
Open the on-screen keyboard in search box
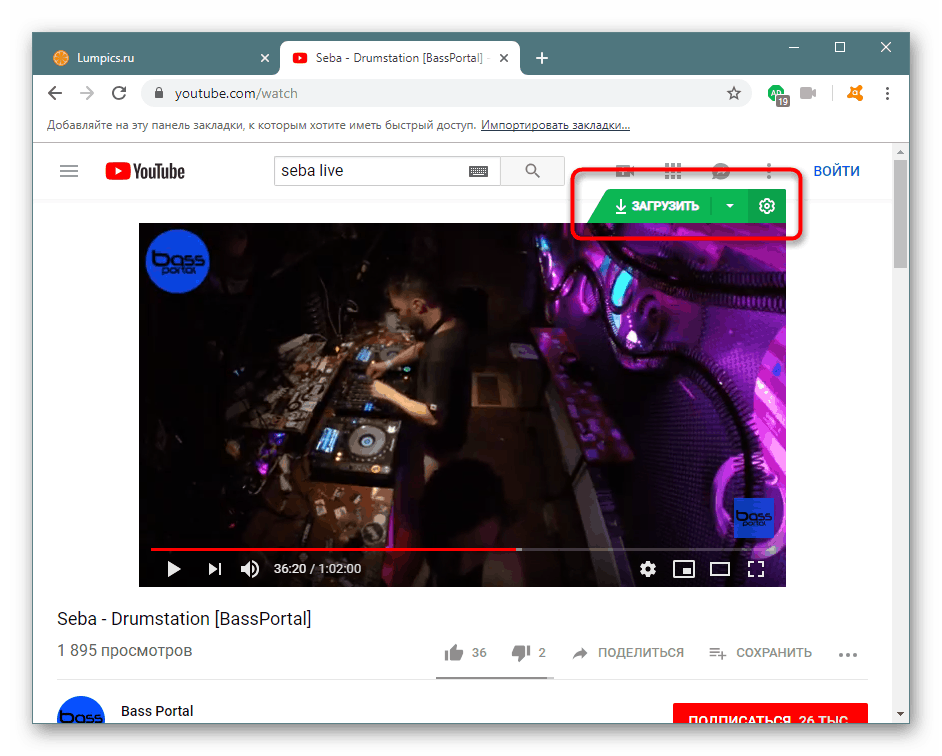click(478, 171)
